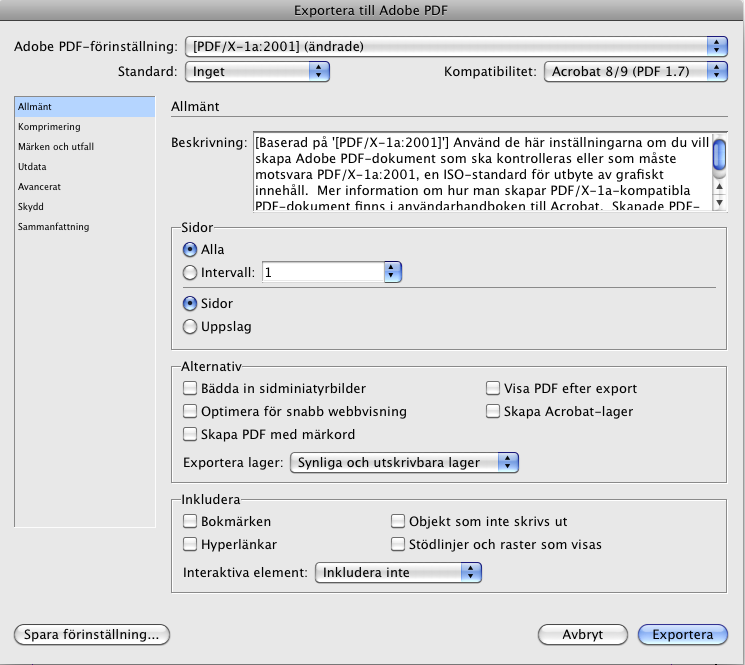Select the Märken och utfall category
Screen dimensions: 745x665
(85, 147)
